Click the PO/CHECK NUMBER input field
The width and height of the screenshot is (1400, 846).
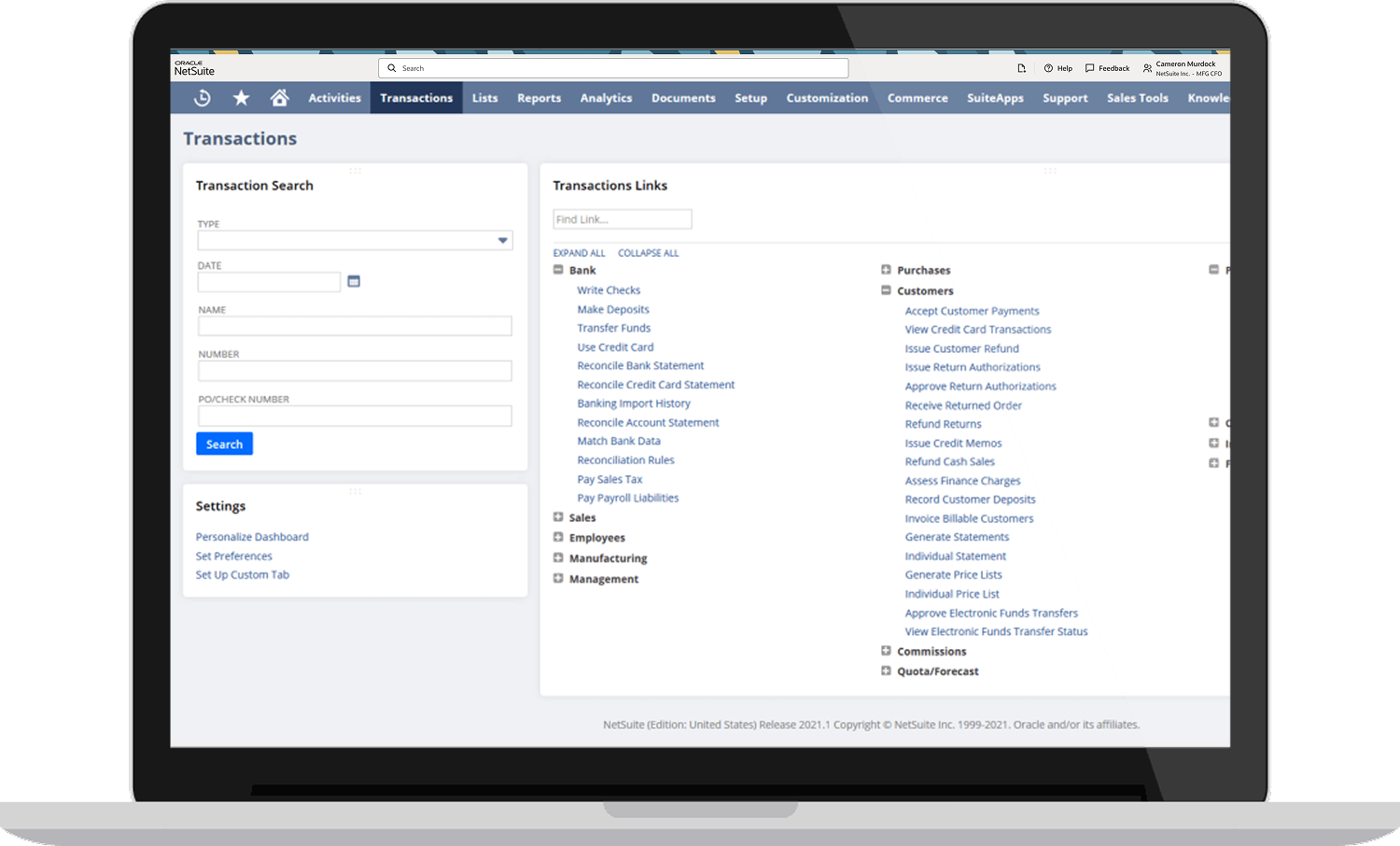click(x=355, y=416)
